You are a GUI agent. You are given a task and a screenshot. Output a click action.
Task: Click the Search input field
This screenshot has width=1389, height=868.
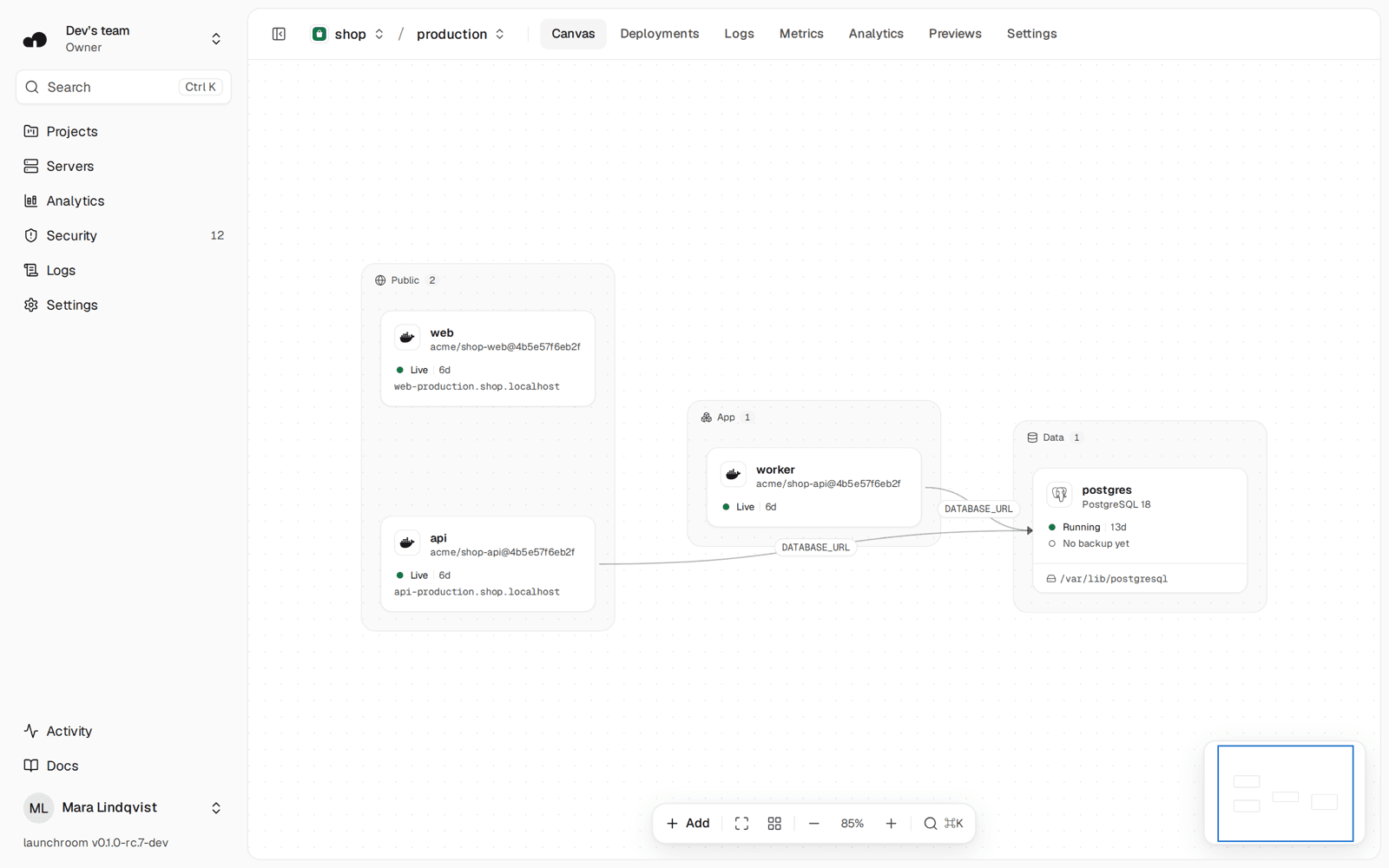tap(123, 87)
